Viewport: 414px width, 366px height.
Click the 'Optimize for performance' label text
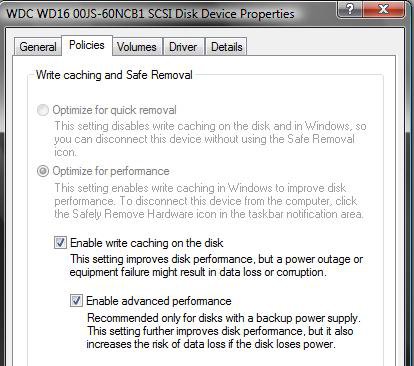point(111,171)
